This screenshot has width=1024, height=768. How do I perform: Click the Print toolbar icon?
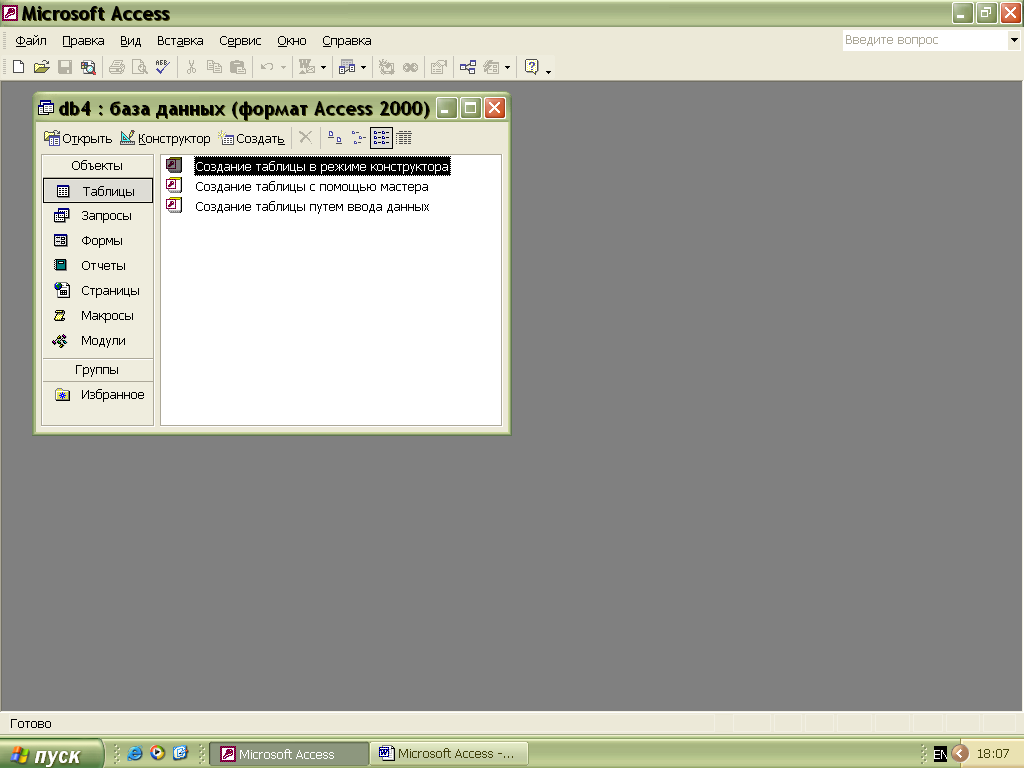tap(117, 67)
